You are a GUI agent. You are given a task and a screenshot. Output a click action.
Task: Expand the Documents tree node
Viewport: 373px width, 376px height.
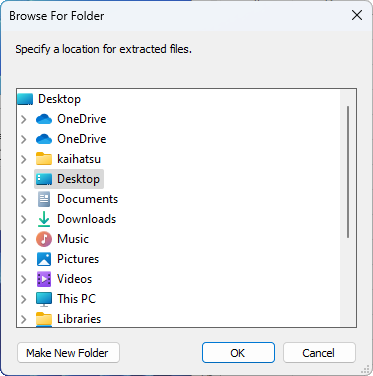(24, 199)
